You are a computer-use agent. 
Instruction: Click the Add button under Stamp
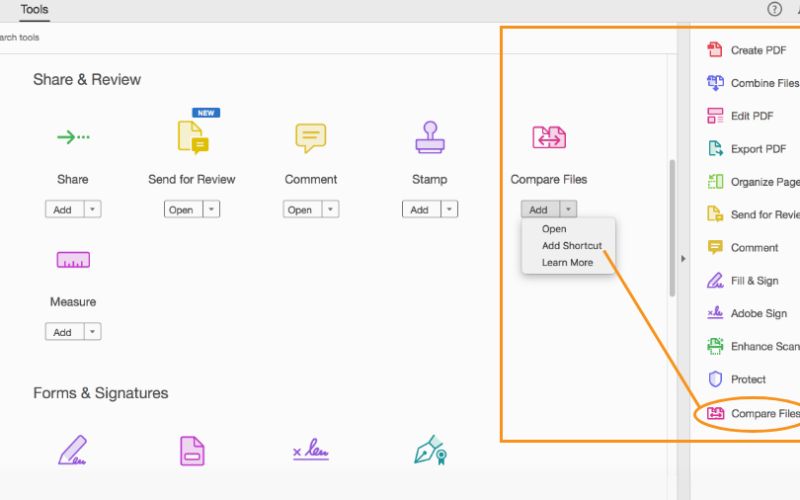421,209
